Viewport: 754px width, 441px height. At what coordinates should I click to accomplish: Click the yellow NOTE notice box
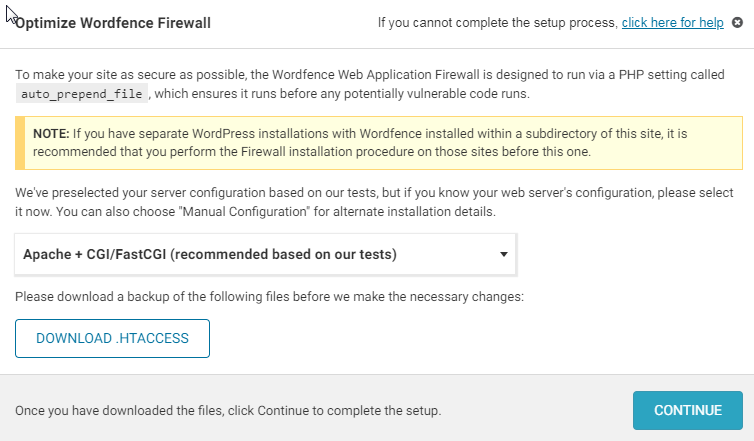point(379,143)
